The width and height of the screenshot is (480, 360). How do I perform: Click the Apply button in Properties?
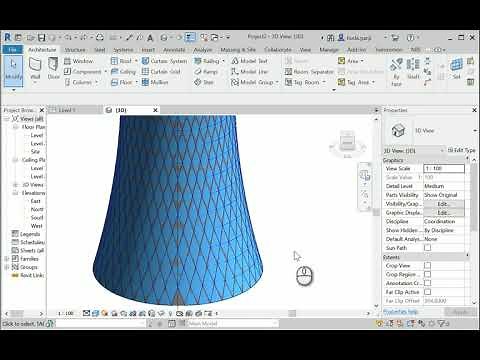coord(461,312)
